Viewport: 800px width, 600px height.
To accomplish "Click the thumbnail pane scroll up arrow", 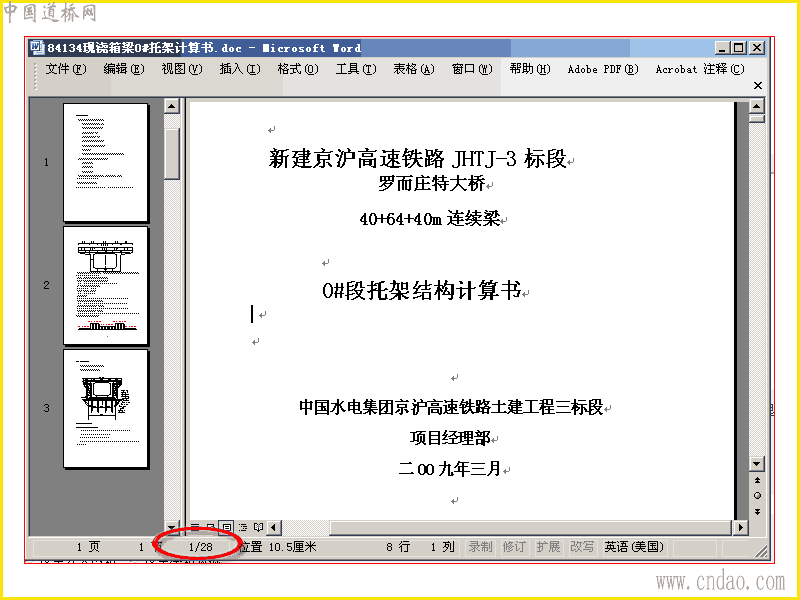I will click(x=171, y=106).
